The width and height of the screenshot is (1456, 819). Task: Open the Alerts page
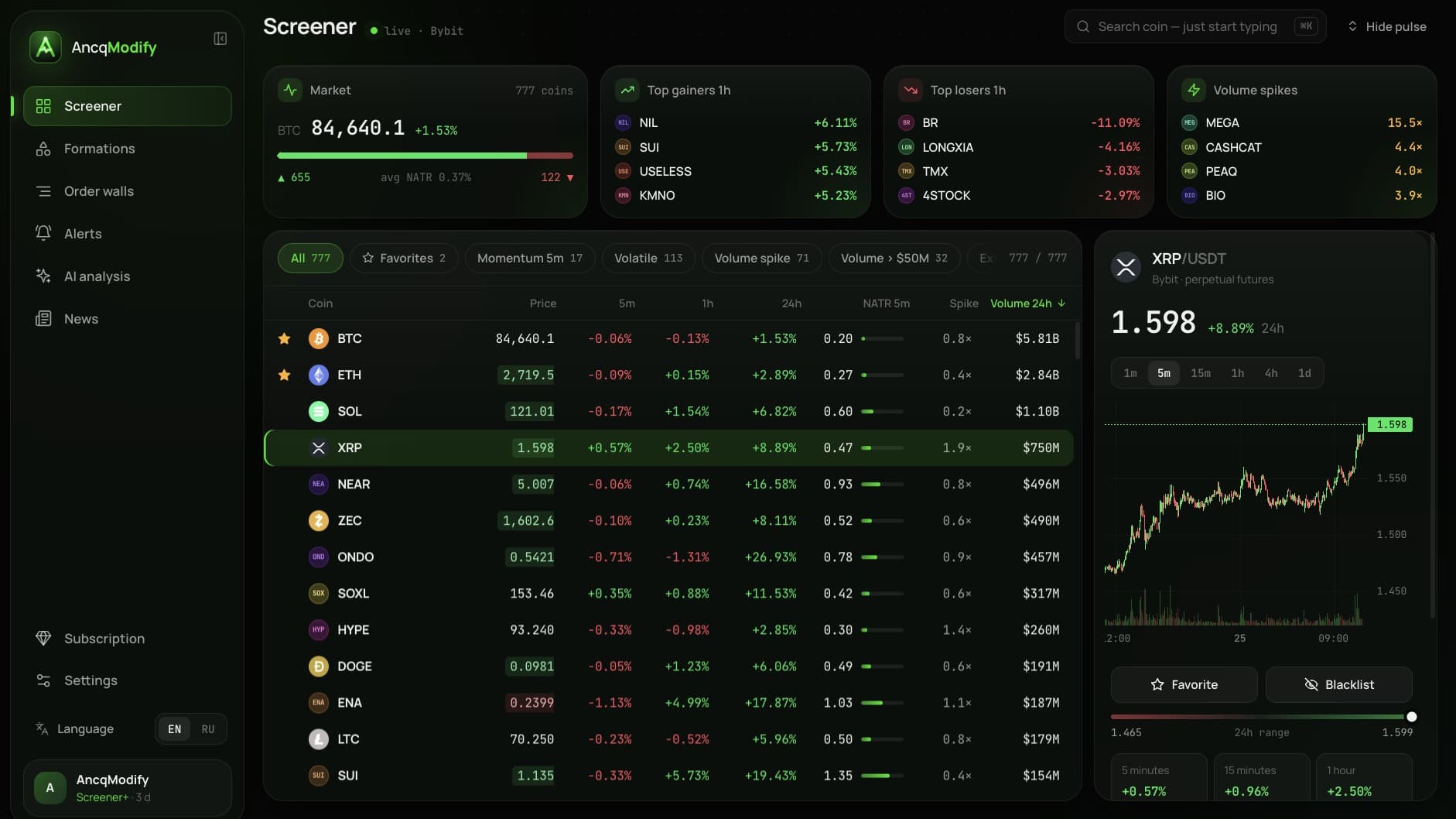(128, 234)
